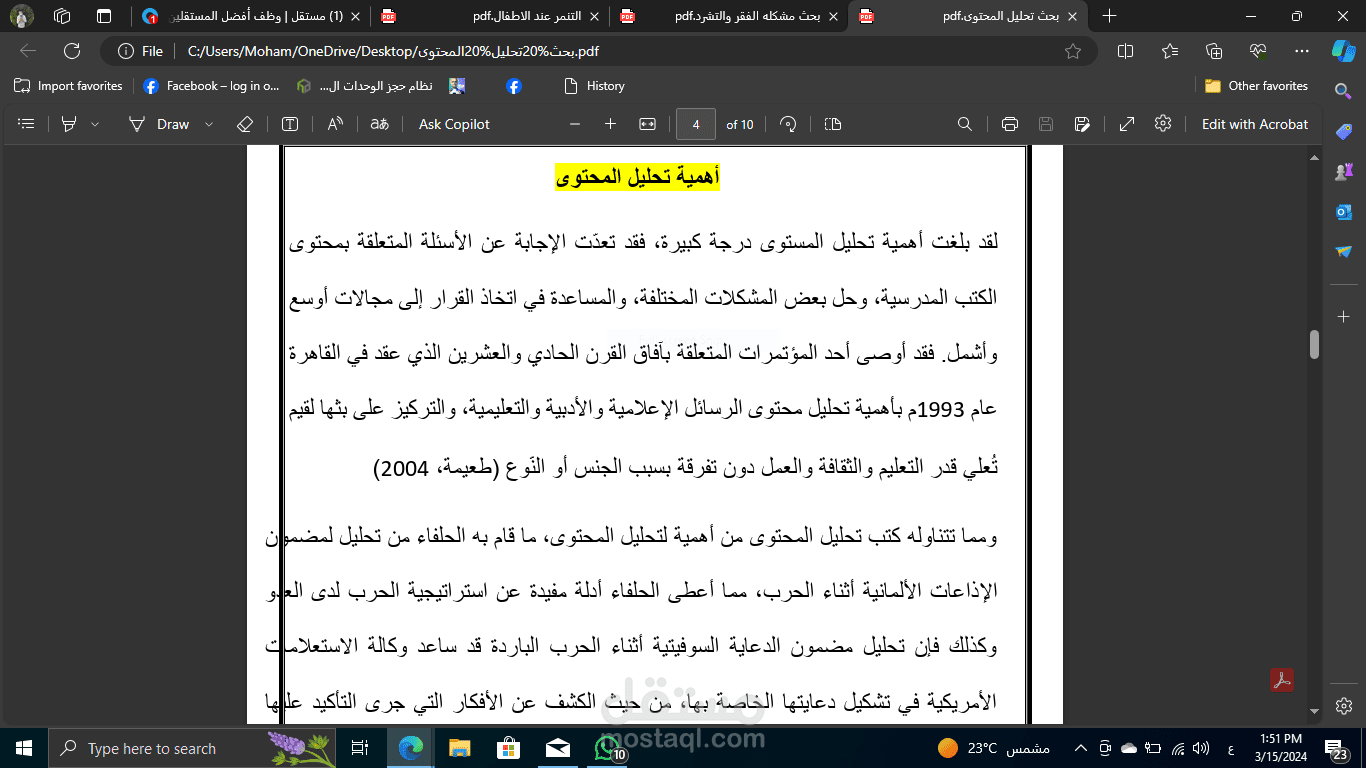The width and height of the screenshot is (1366, 768).
Task: Choose the Add text tool
Action: 290,124
